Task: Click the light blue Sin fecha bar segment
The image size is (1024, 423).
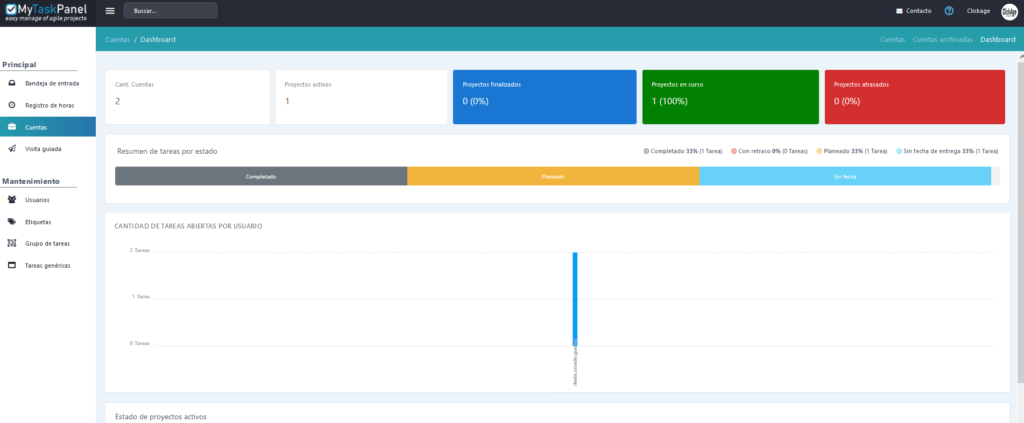Action: (x=845, y=176)
